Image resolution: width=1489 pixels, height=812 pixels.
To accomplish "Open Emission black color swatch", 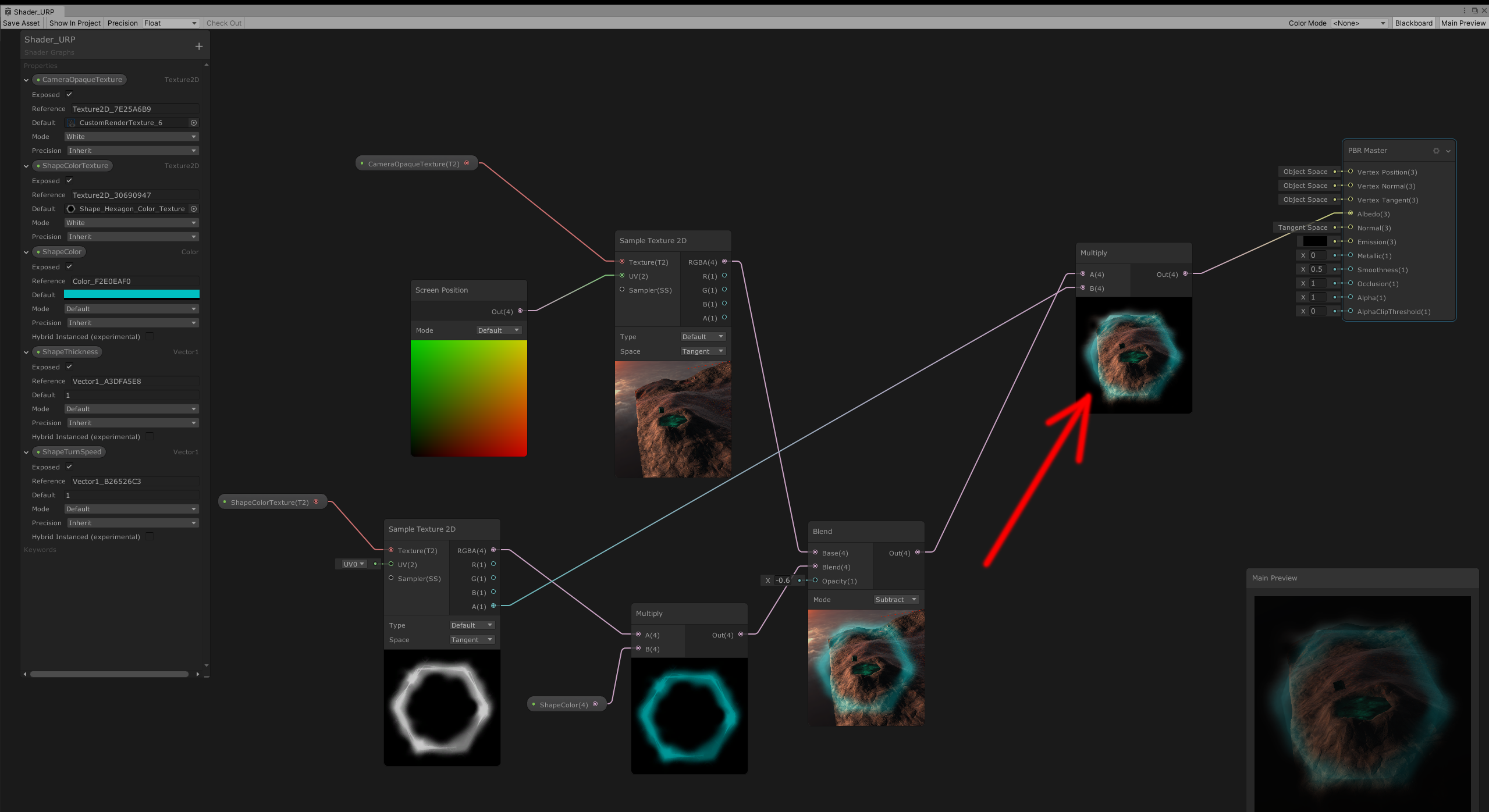I will (x=1315, y=241).
